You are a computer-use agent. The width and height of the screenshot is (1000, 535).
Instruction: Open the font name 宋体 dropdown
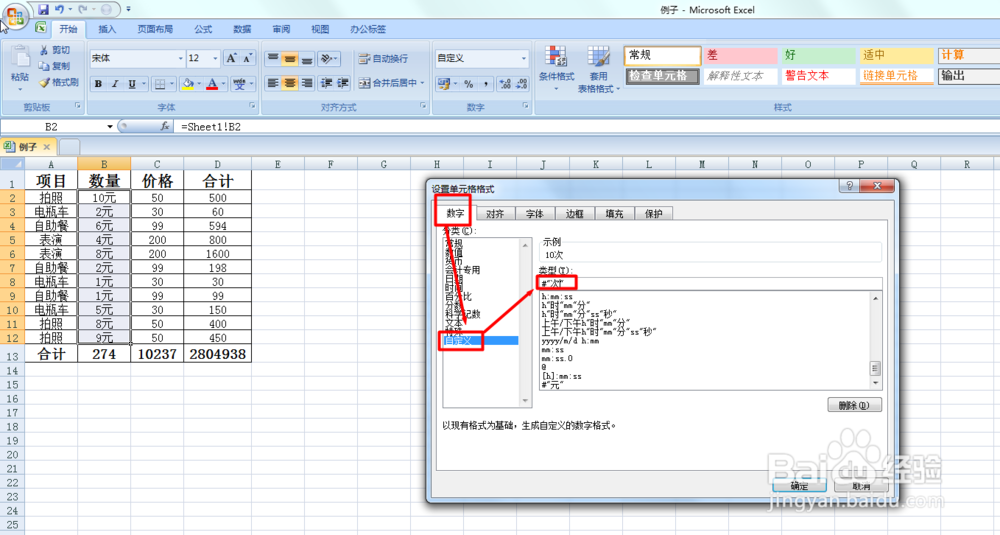(x=180, y=58)
